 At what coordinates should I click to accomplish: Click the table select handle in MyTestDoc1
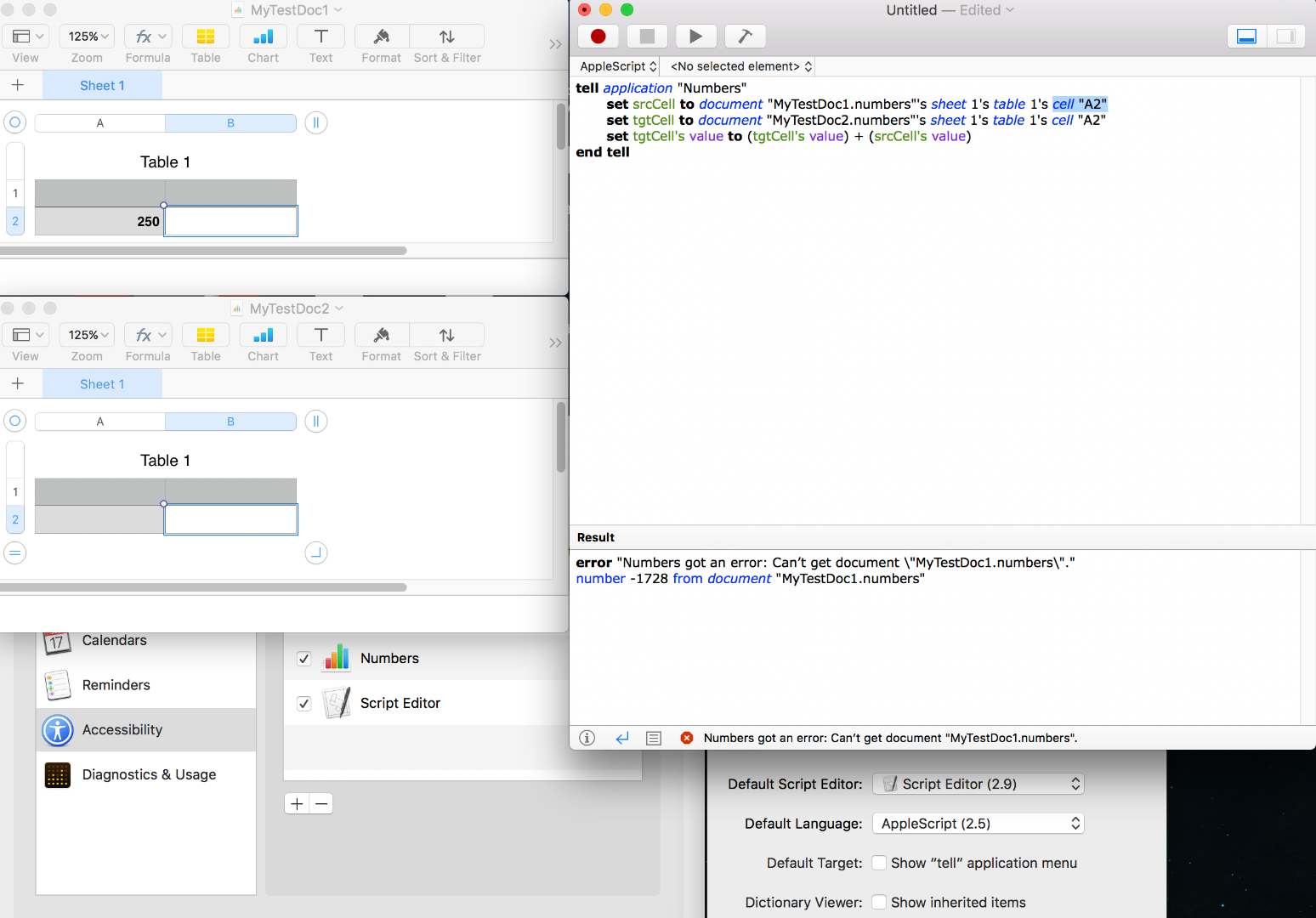tap(15, 122)
